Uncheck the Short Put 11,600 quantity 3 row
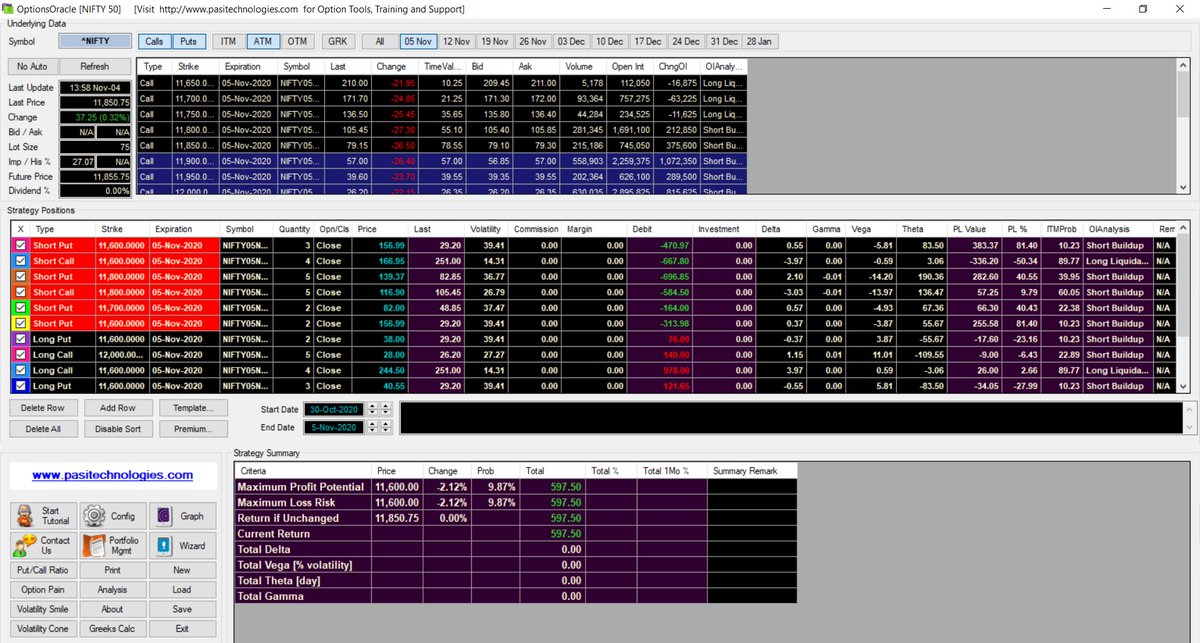 point(20,245)
